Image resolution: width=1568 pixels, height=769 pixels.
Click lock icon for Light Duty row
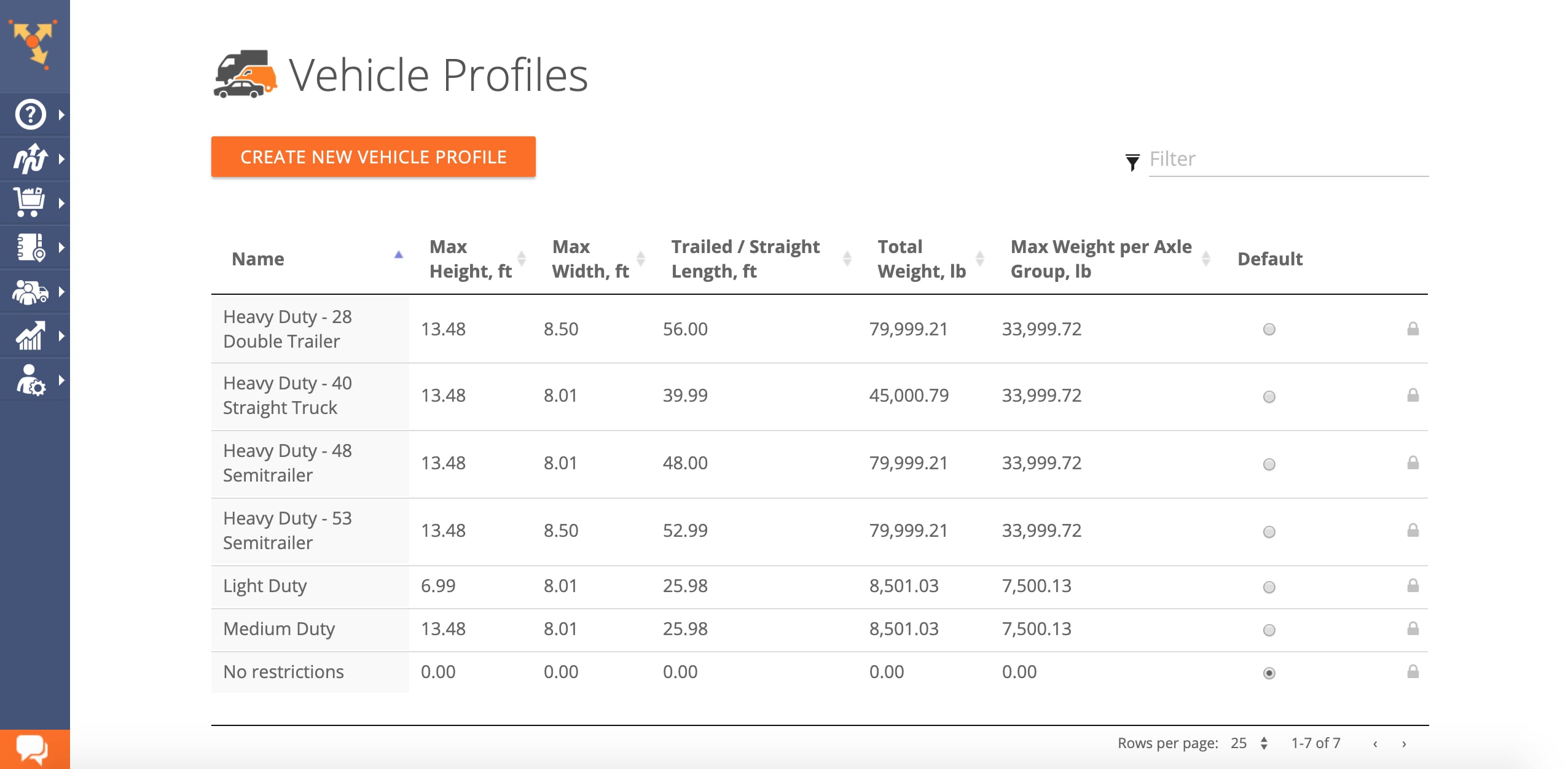pyautogui.click(x=1413, y=585)
